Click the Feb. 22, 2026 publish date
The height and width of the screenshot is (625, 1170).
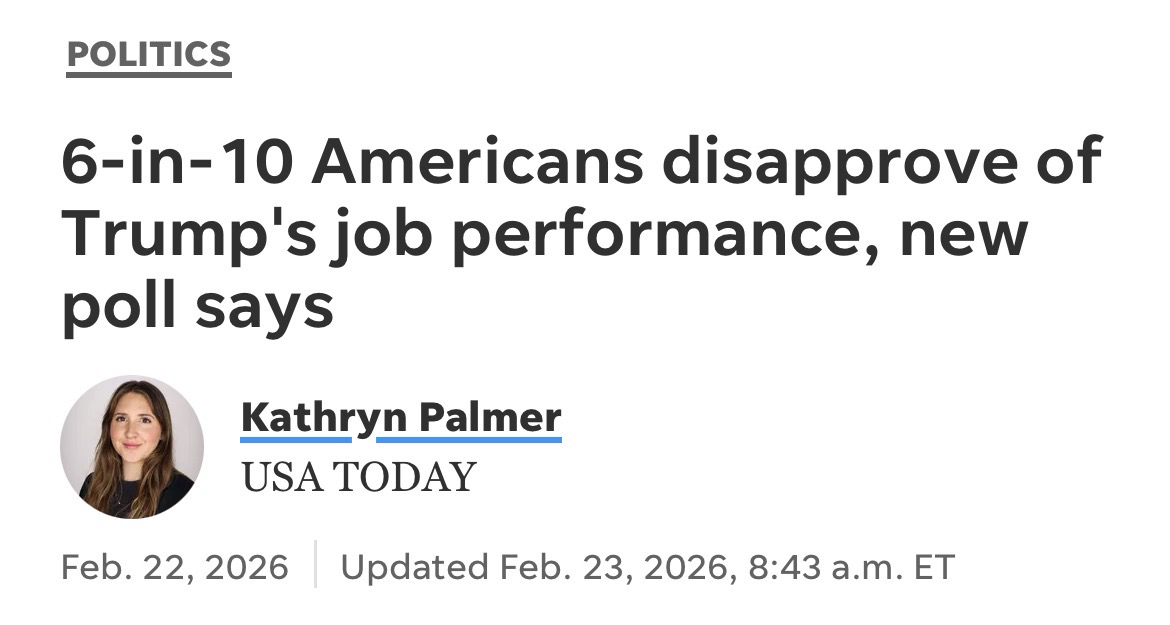tap(174, 567)
